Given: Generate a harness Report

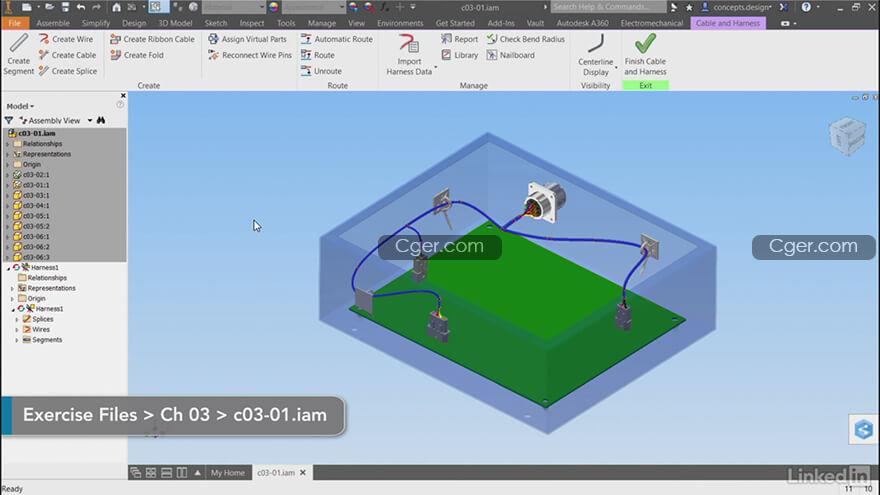Looking at the screenshot, I should click(460, 39).
